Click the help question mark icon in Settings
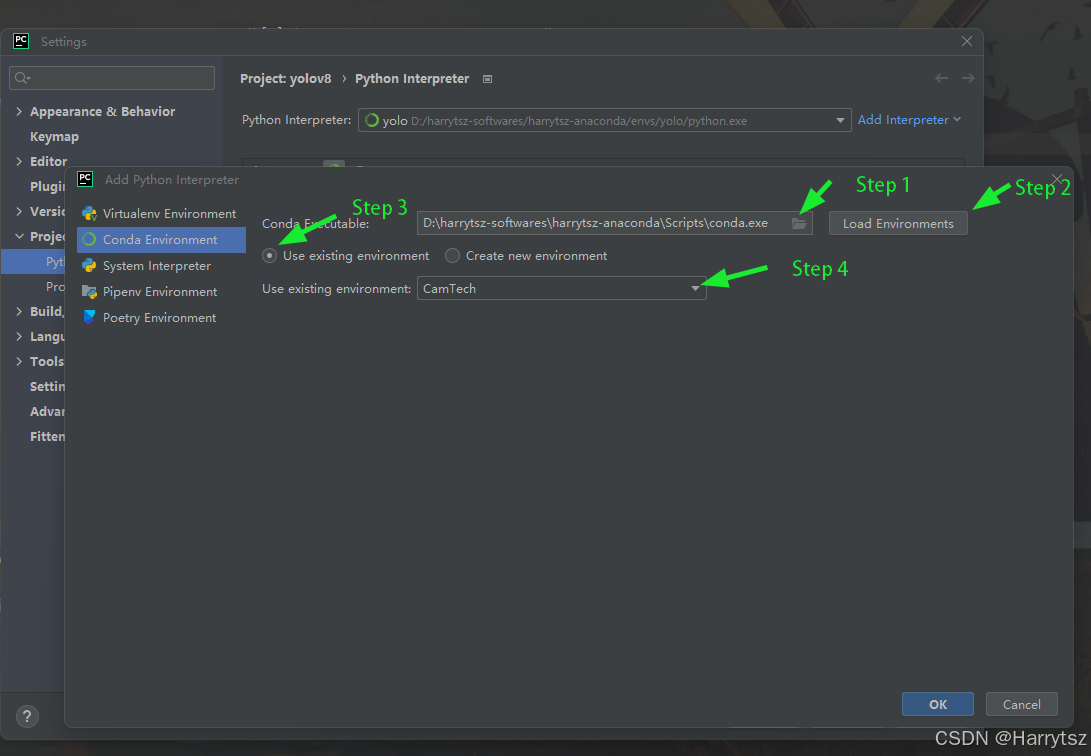The height and width of the screenshot is (756, 1091). (27, 716)
